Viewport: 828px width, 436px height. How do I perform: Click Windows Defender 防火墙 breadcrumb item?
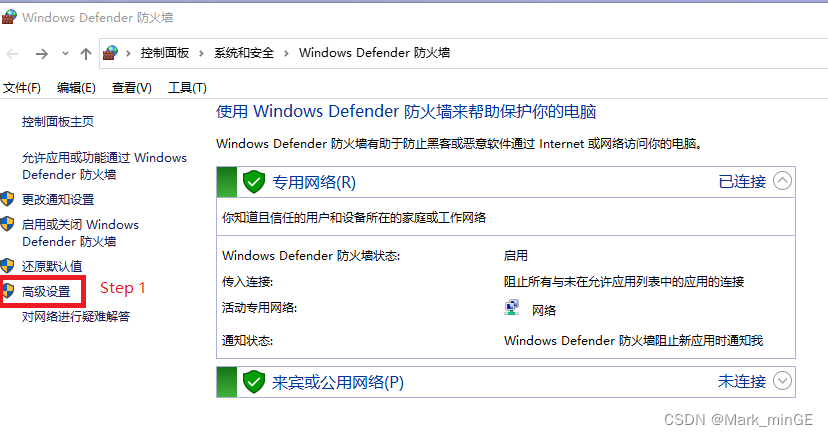pos(374,53)
